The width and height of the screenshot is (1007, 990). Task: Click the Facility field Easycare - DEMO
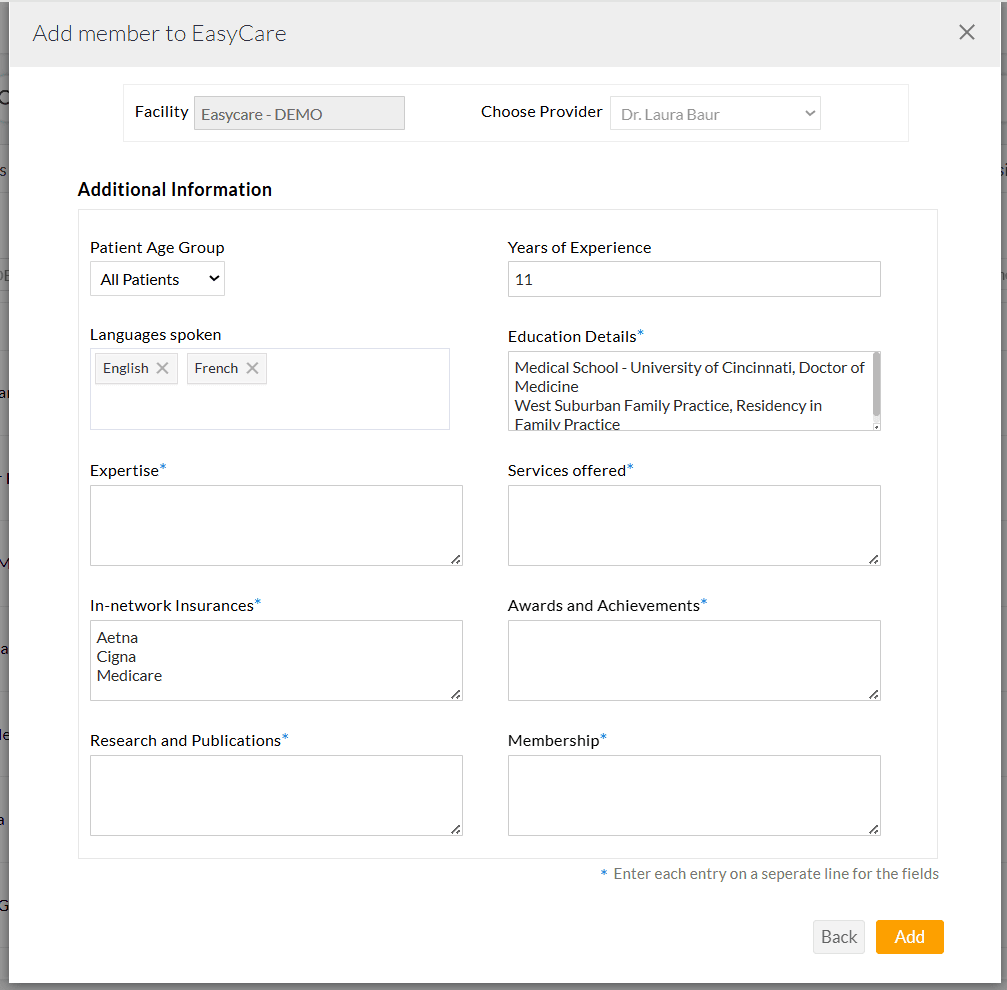pos(299,114)
